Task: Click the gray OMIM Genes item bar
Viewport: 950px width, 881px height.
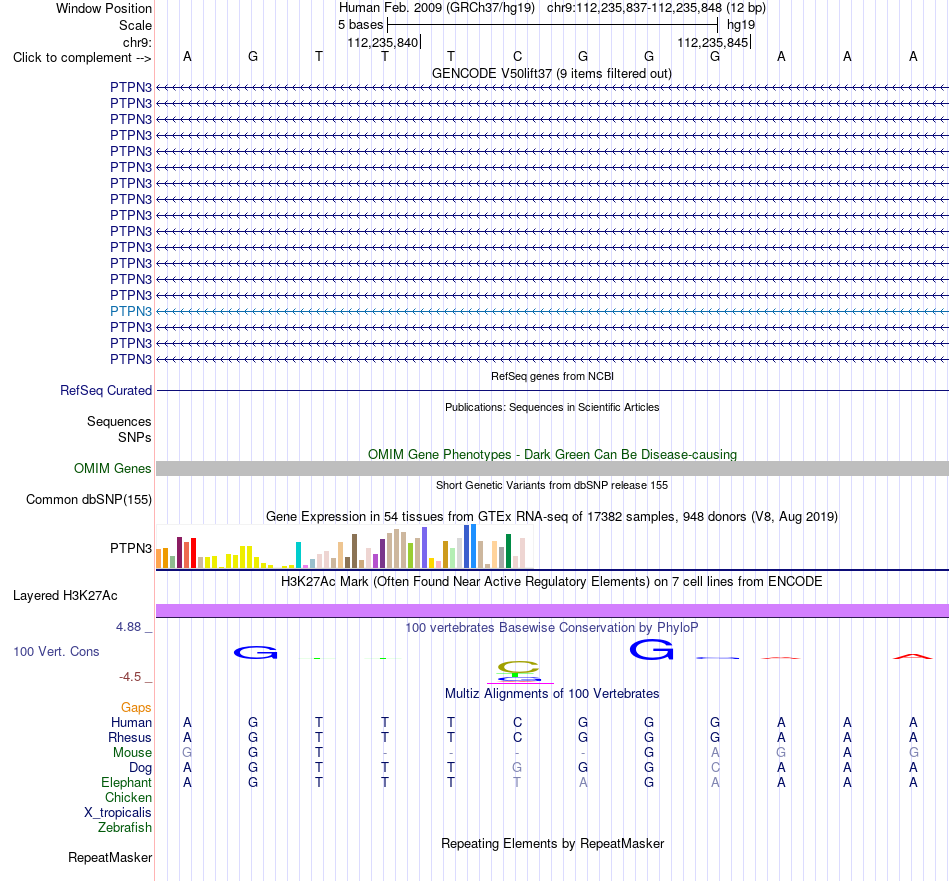Action: pos(553,468)
